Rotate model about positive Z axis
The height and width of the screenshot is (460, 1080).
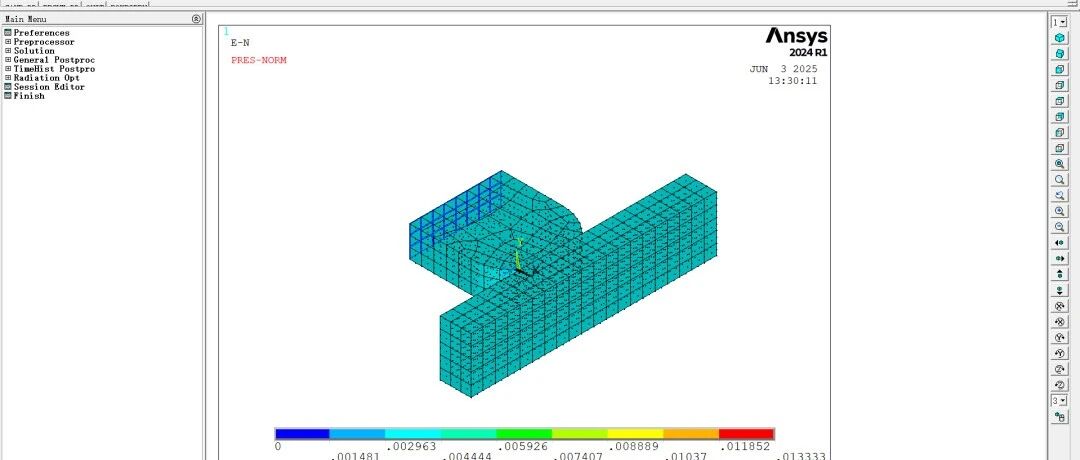pyautogui.click(x=1060, y=369)
